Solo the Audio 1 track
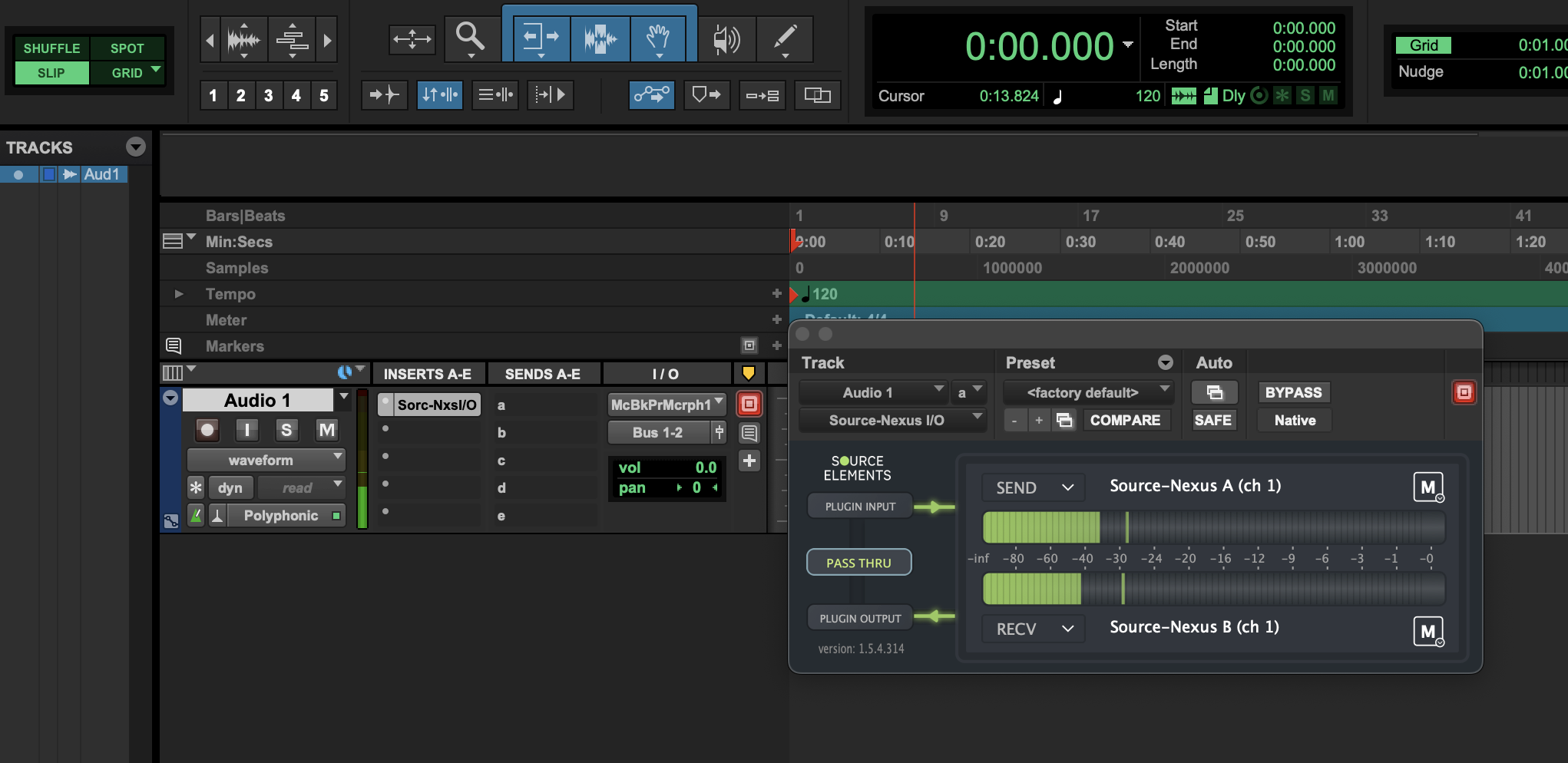 286,430
